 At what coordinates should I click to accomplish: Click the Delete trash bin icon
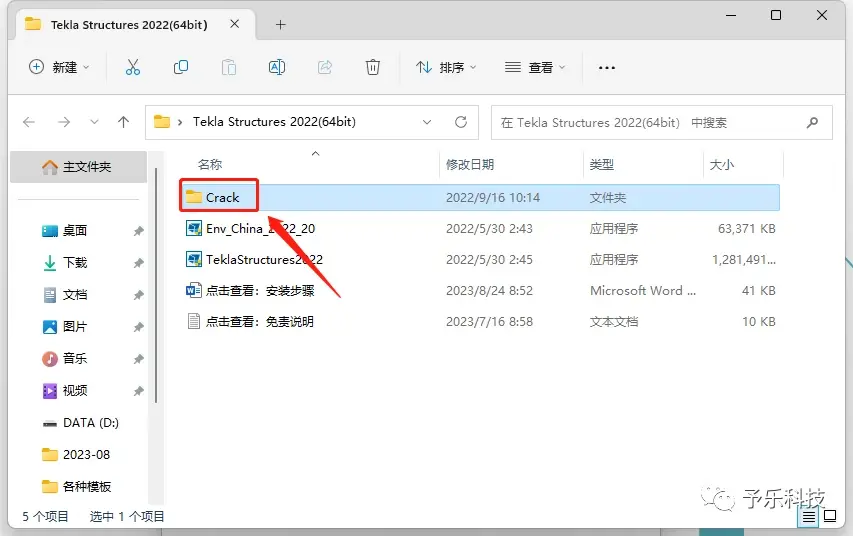[x=373, y=67]
